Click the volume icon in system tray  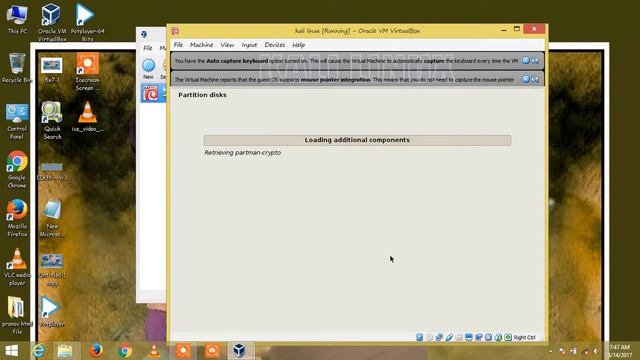click(596, 351)
